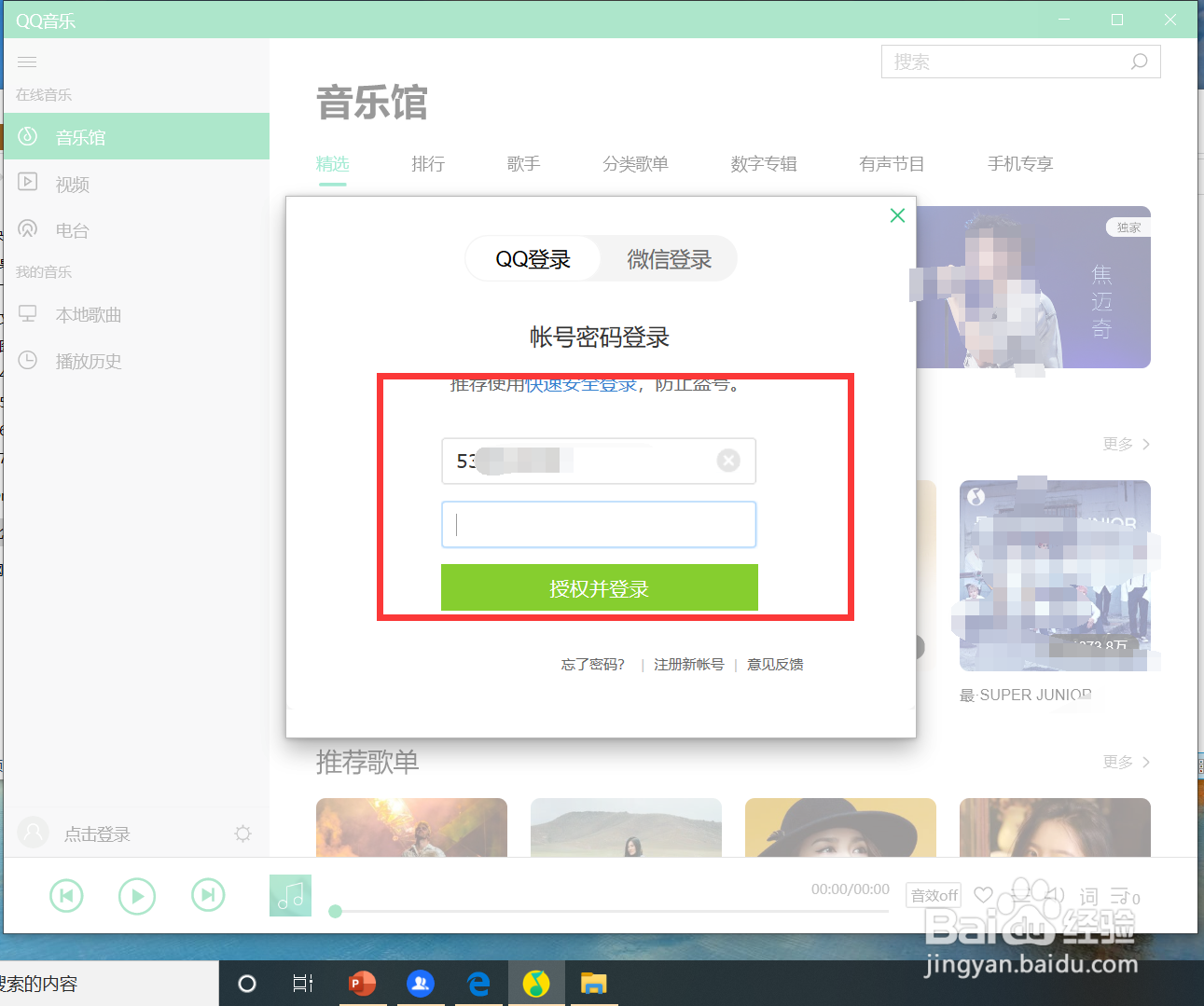Click blue contacts app on taskbar
This screenshot has width=1204, height=1006.
point(421,984)
